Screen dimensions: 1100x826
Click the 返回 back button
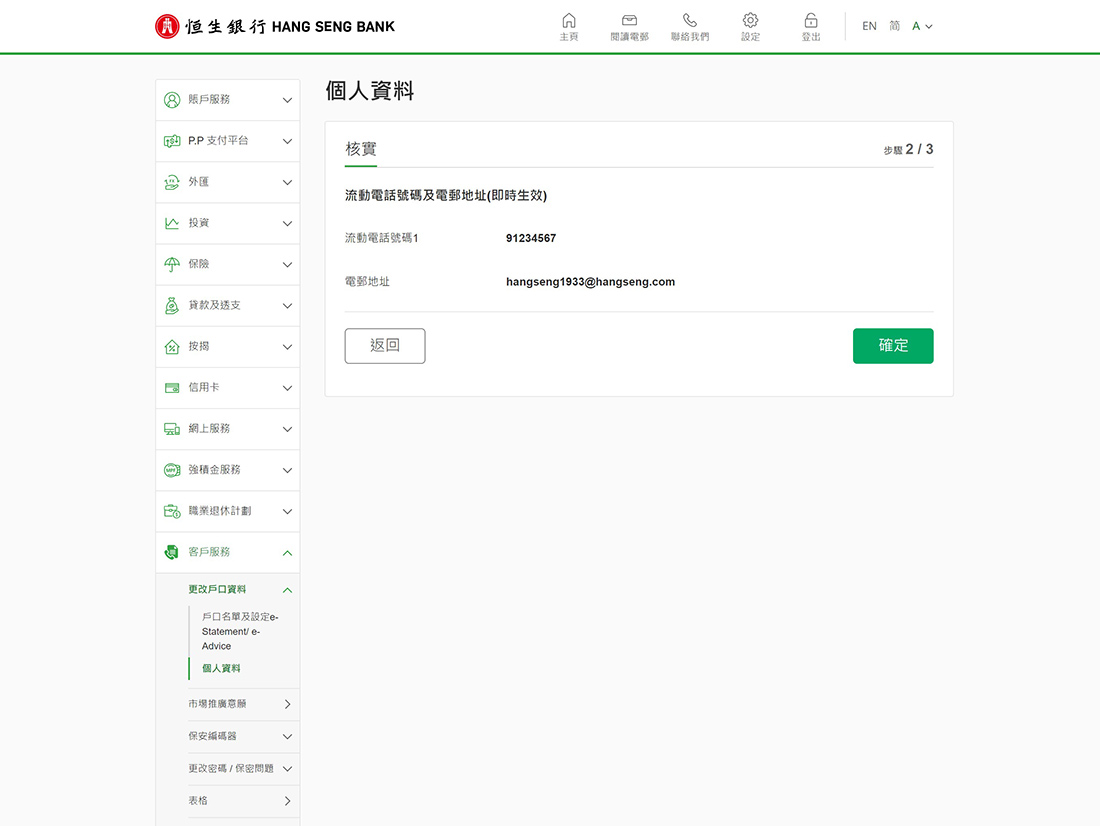[x=385, y=346]
